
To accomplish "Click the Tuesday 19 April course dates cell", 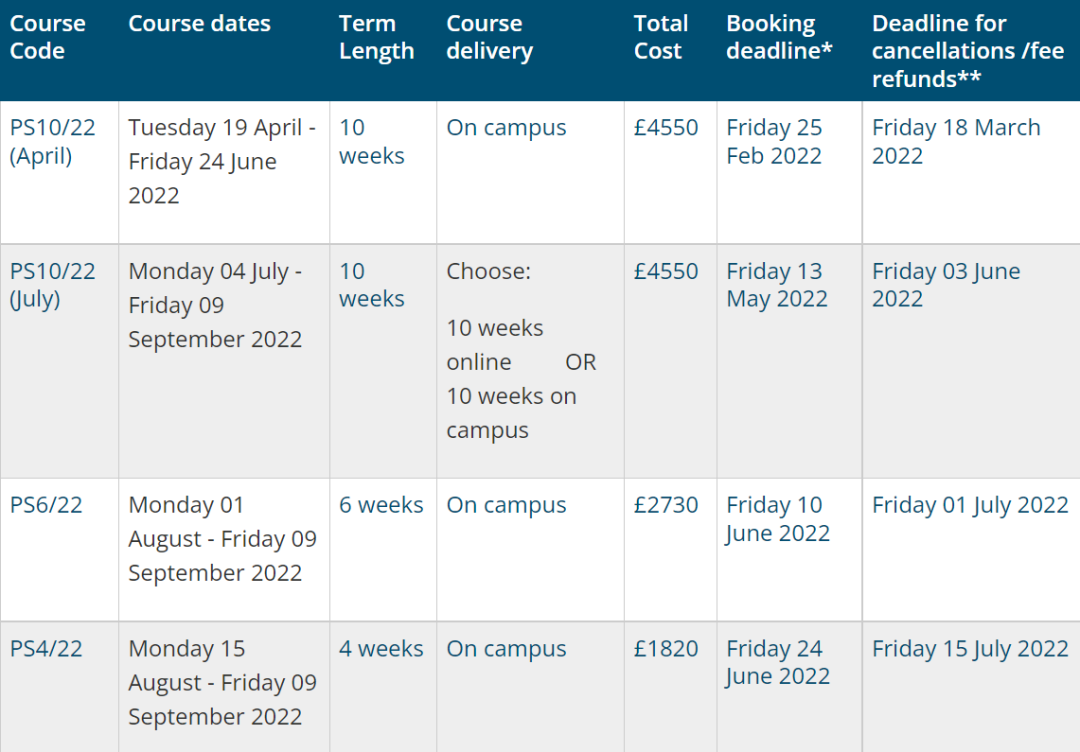I will [222, 161].
